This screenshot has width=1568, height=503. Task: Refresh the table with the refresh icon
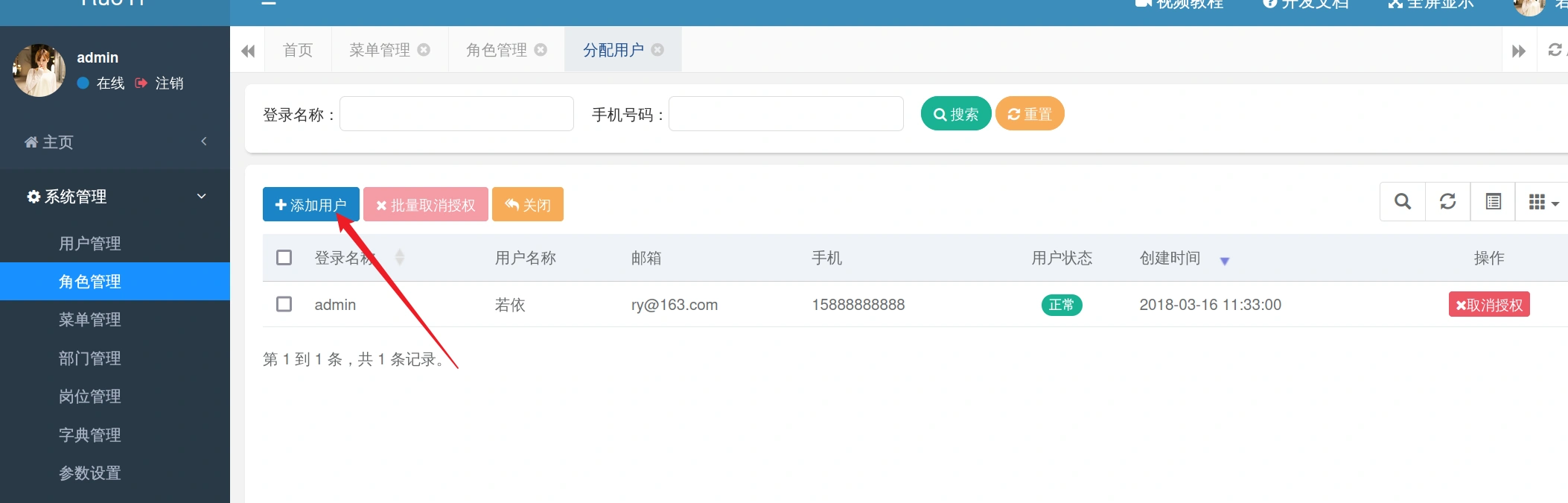click(1447, 202)
